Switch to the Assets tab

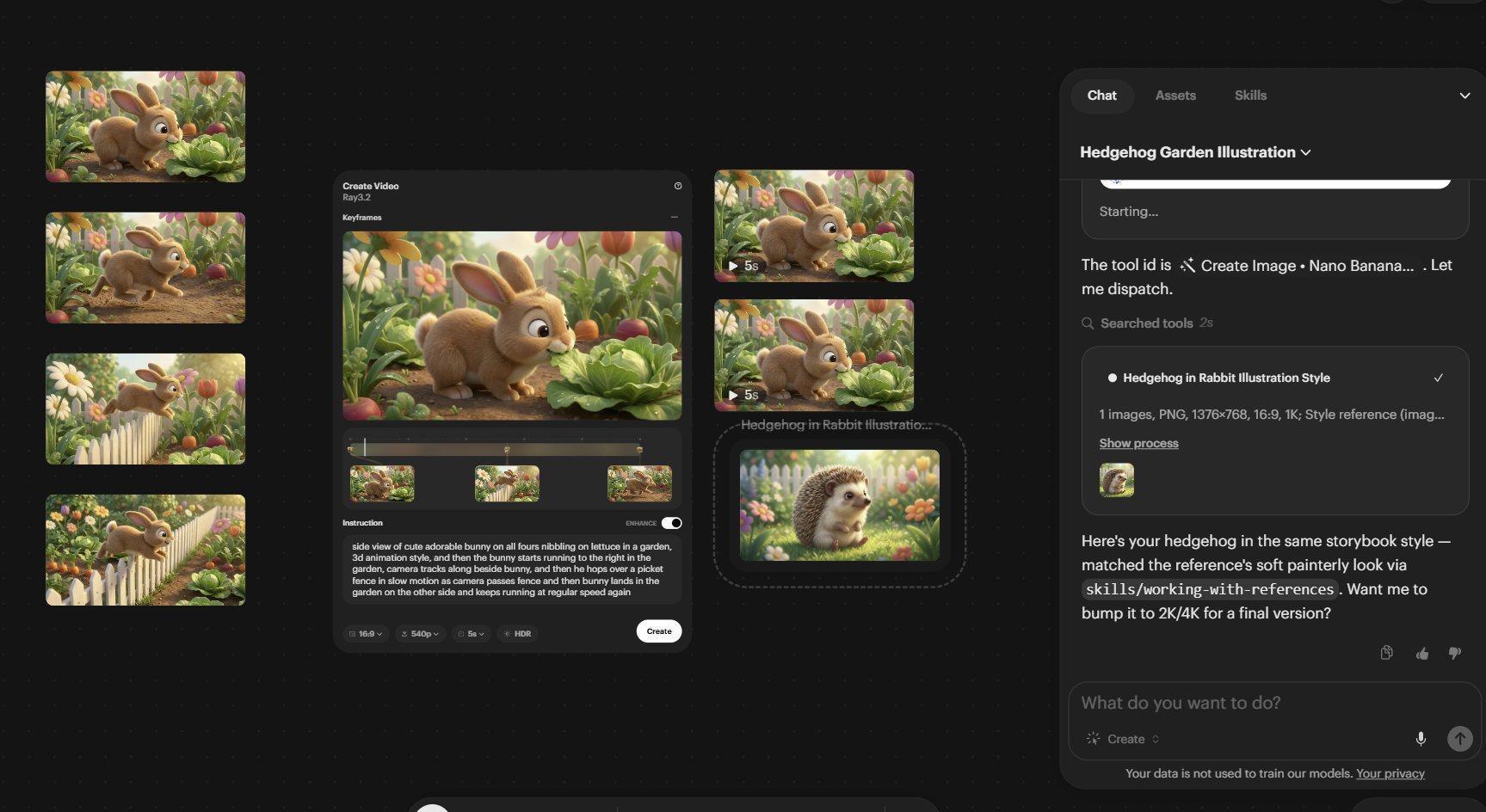(1175, 95)
